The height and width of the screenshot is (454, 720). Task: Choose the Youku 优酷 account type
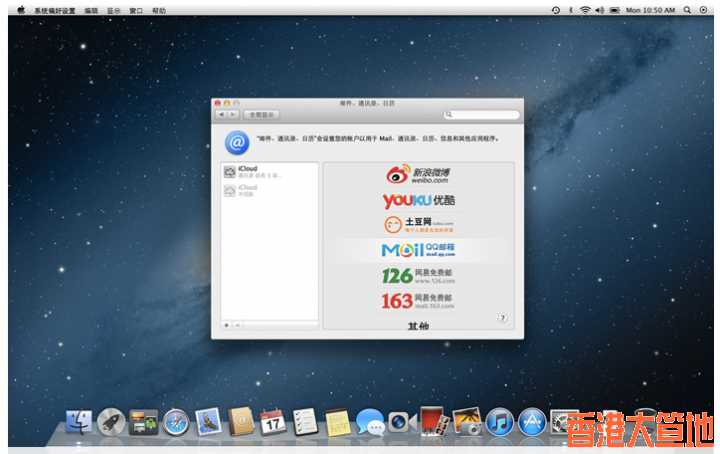(418, 201)
